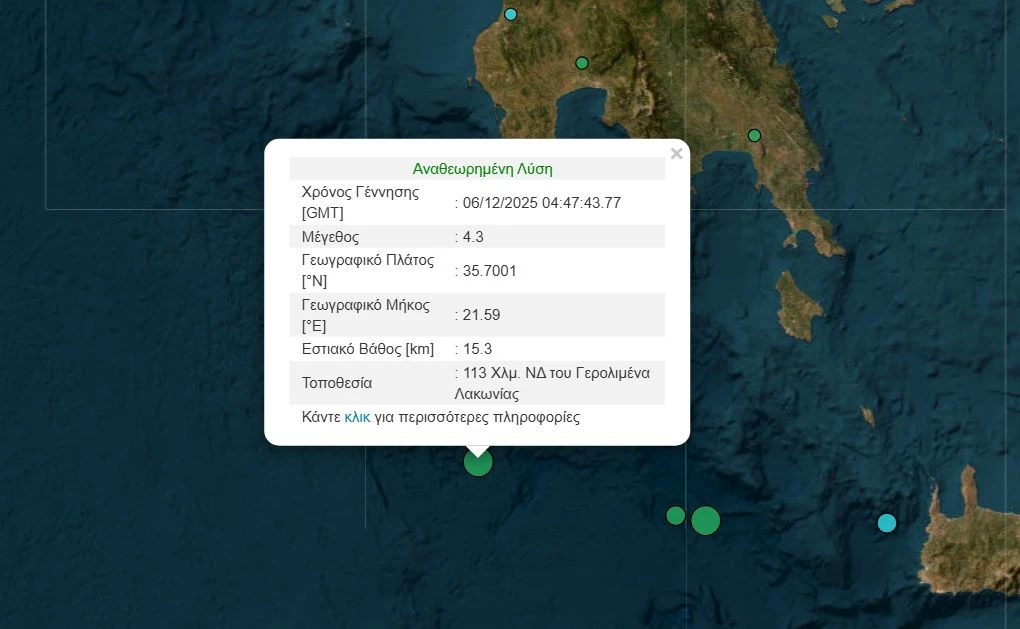Click the small green marker above the Messenian gulf
The width and height of the screenshot is (1020, 629).
582,63
